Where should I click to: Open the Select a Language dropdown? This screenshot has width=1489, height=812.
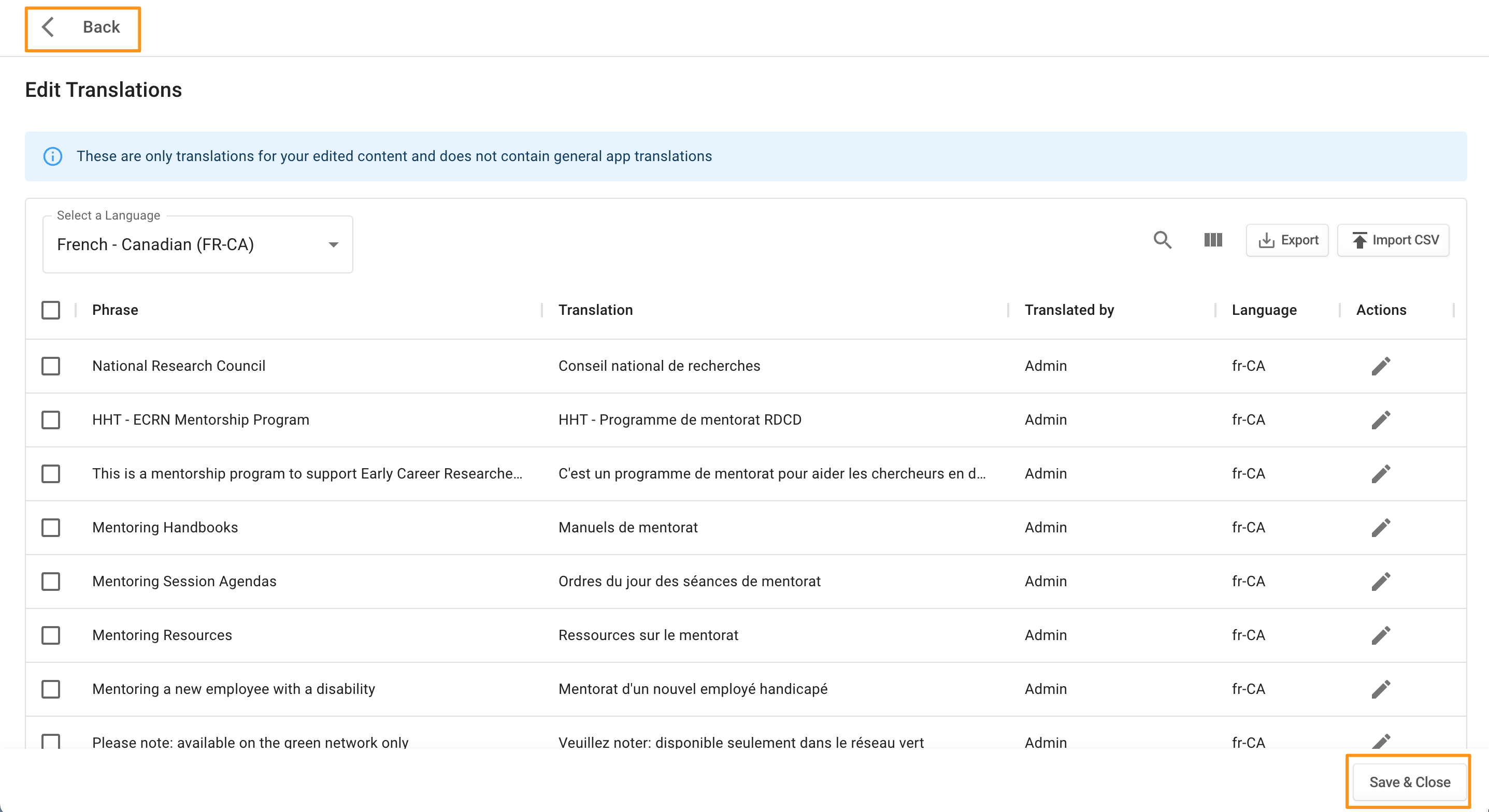pyautogui.click(x=198, y=244)
